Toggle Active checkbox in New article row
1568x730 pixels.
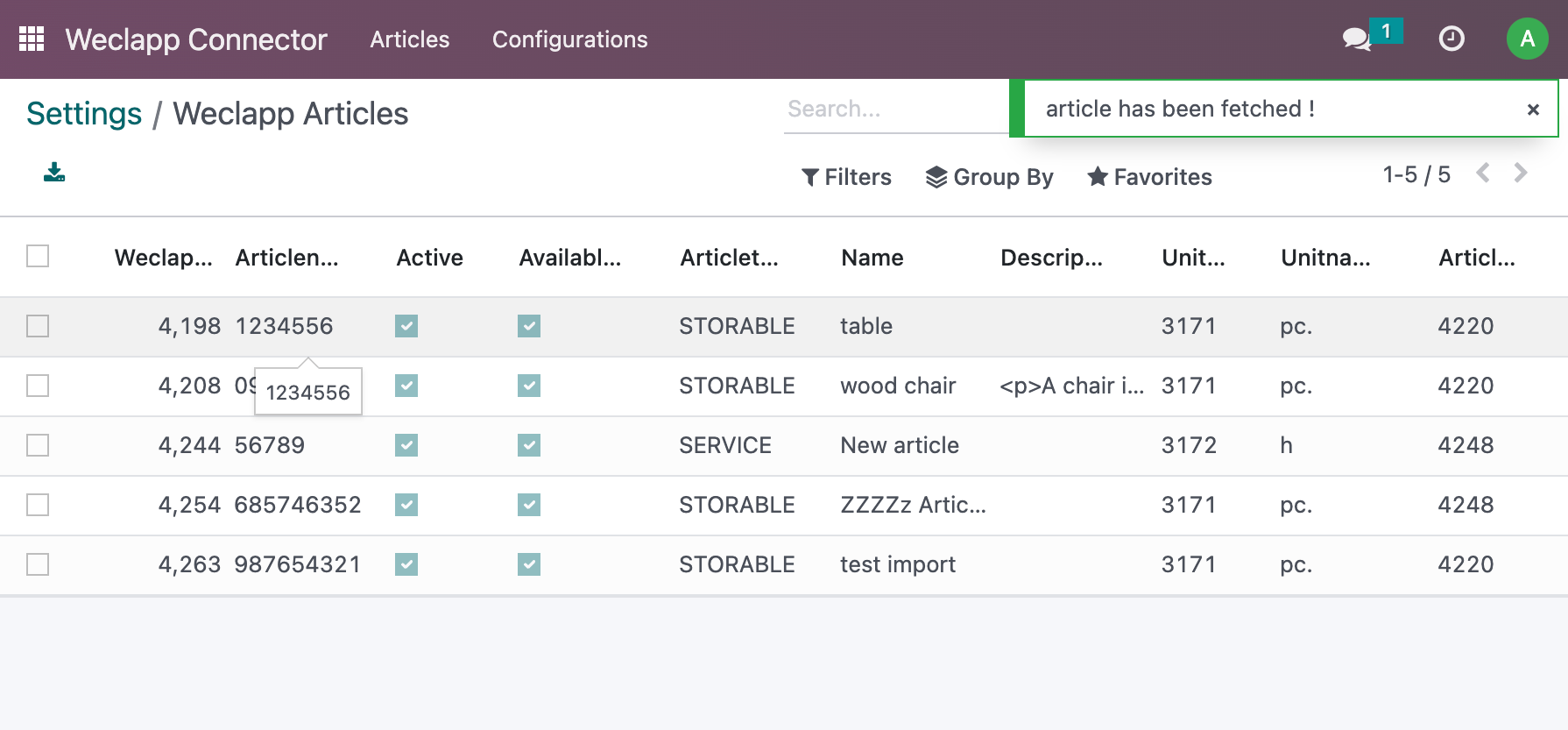point(406,445)
